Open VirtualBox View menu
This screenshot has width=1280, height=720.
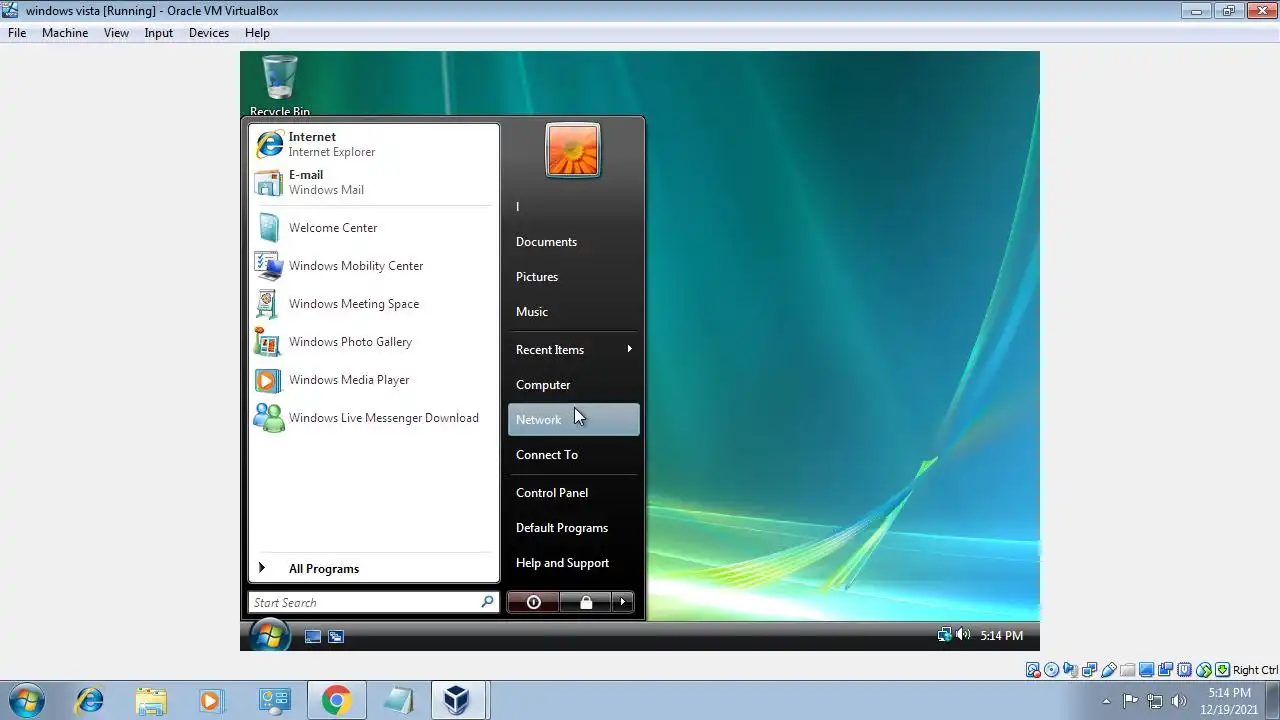tap(116, 33)
